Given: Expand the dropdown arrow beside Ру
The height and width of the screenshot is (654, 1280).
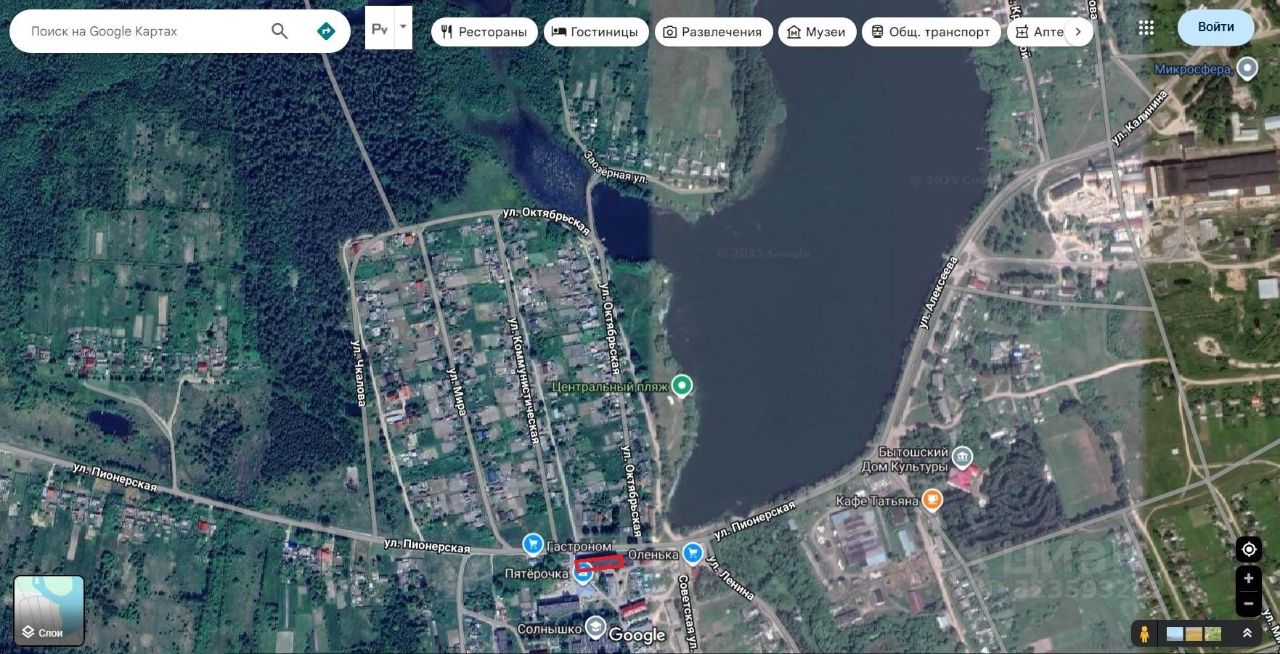Looking at the screenshot, I should coord(403,27).
